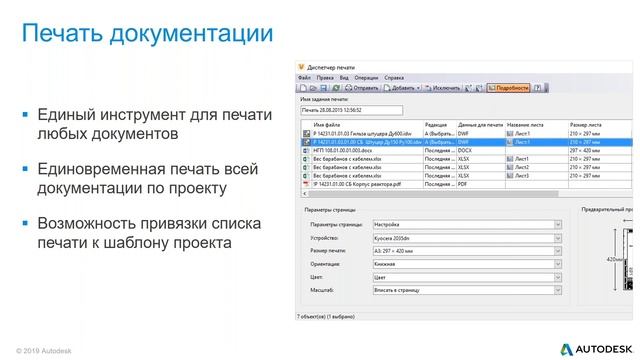
Task: Click the move item down toolbar icon
Action: coord(479,88)
